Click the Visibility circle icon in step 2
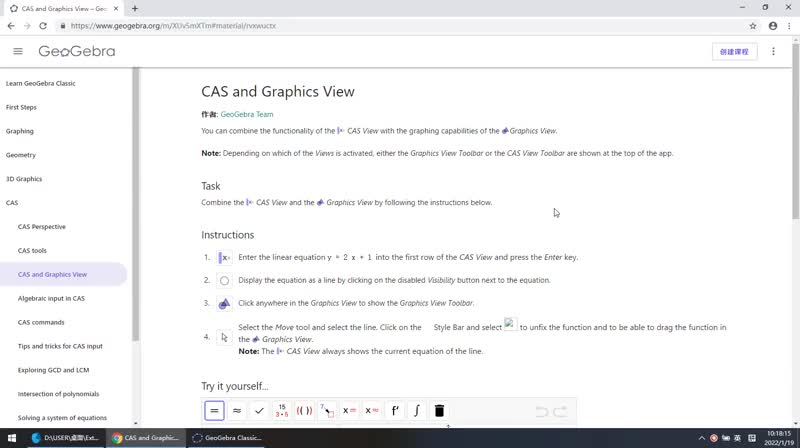The width and height of the screenshot is (800, 448). pos(224,281)
